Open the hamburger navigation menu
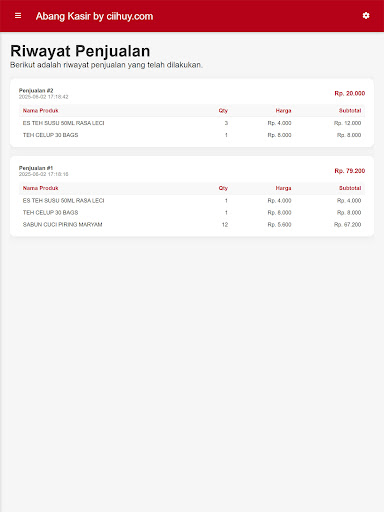This screenshot has width=384, height=512. [18, 16]
